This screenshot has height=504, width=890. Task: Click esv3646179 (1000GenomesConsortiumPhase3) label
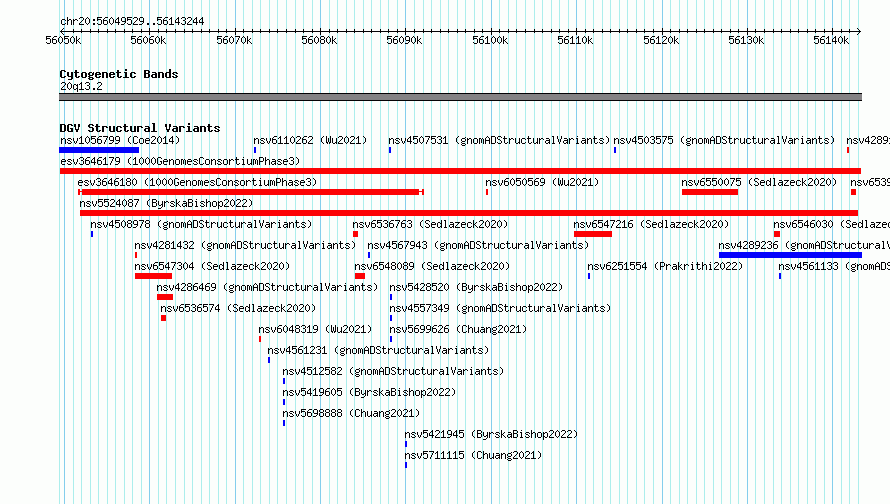point(180,161)
